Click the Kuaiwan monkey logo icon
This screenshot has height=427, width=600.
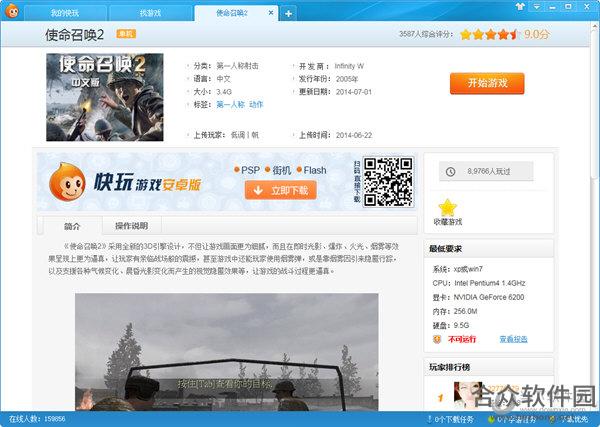point(12,11)
